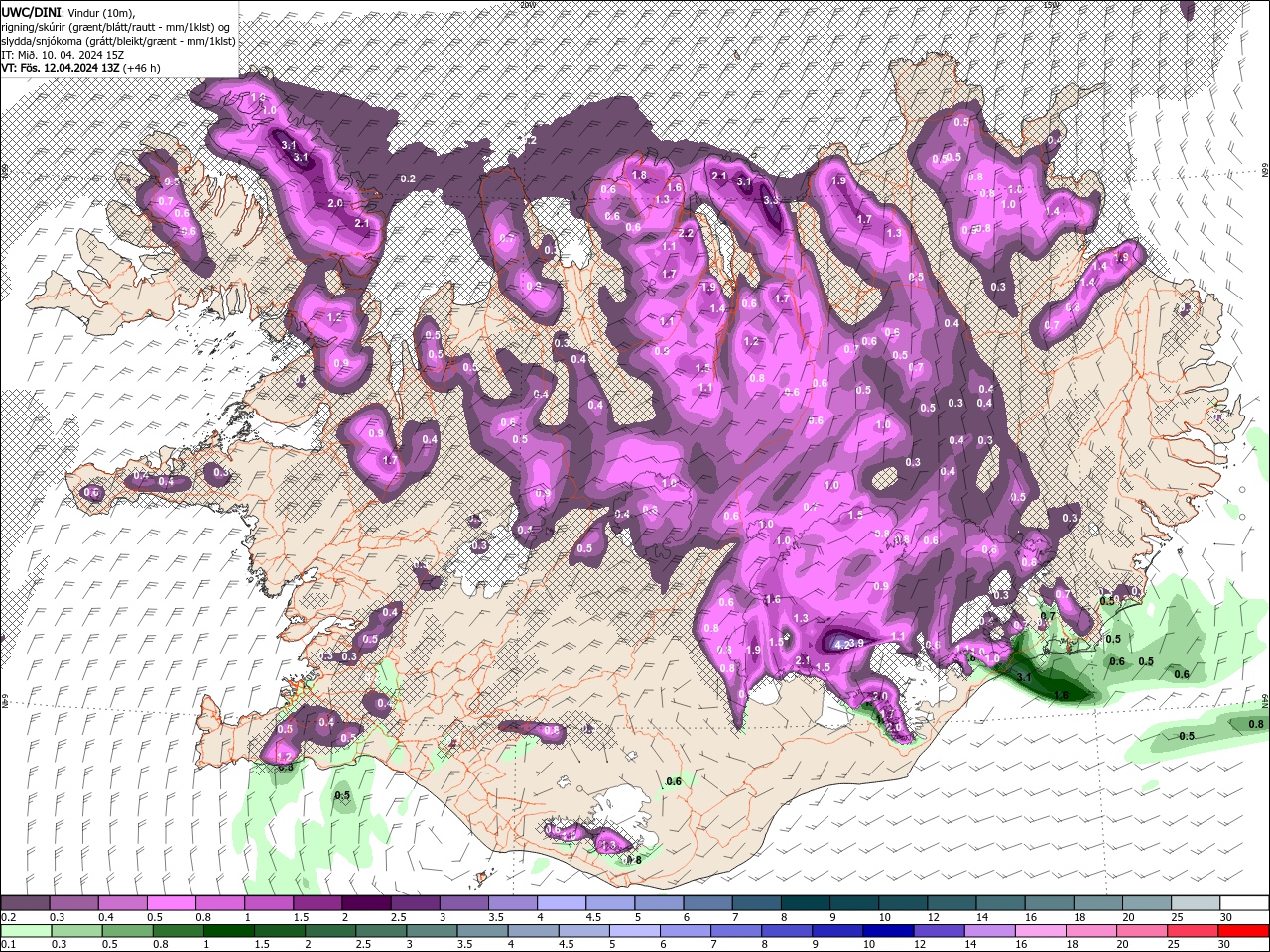Pick the grey-purple 0.2 swatch in snow legend
1270x952 pixels.
click(x=25, y=903)
